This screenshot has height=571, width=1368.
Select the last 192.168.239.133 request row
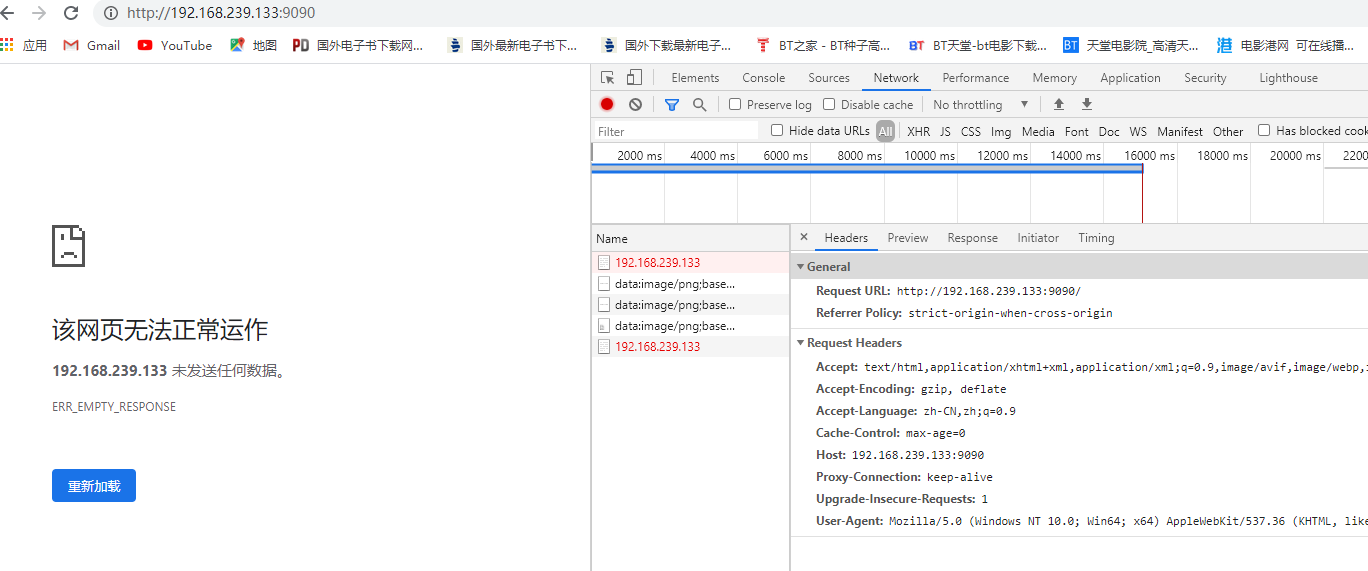[x=690, y=346]
